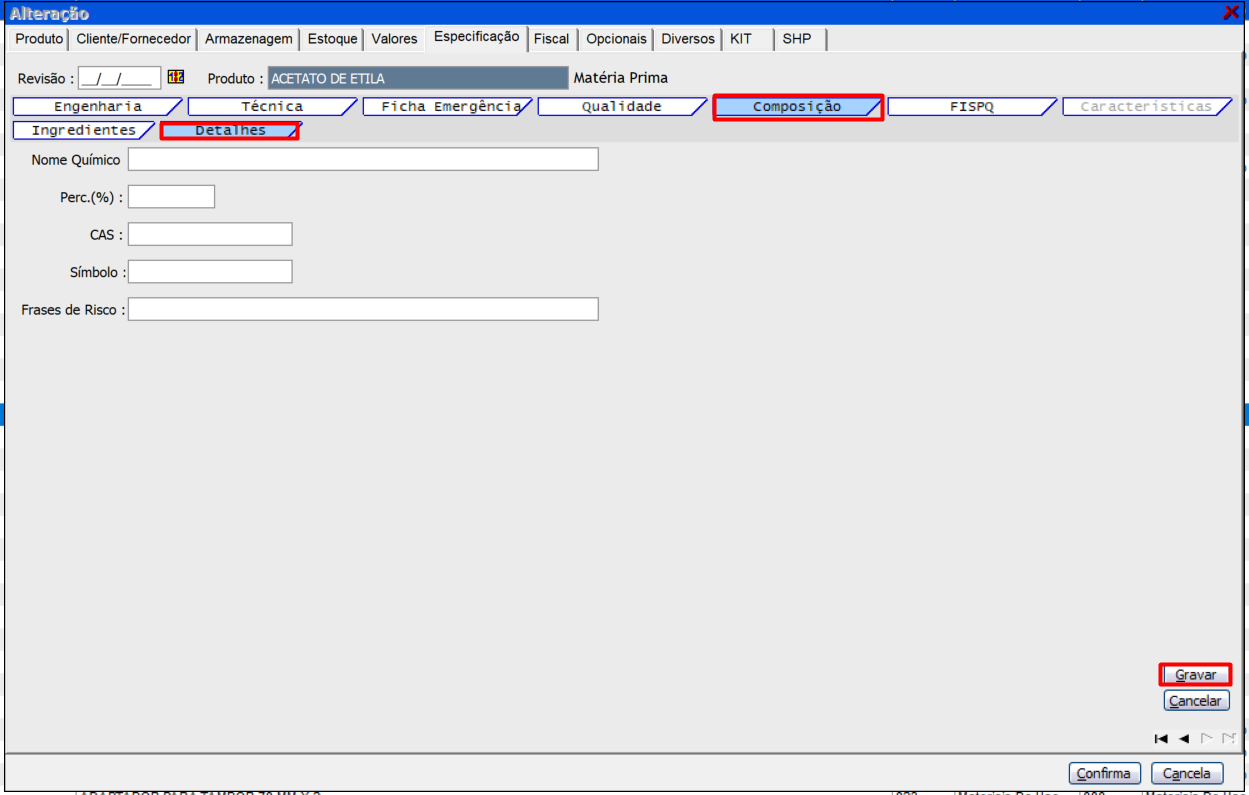
Task: Click the Cancela button at bottom right
Action: point(1186,773)
